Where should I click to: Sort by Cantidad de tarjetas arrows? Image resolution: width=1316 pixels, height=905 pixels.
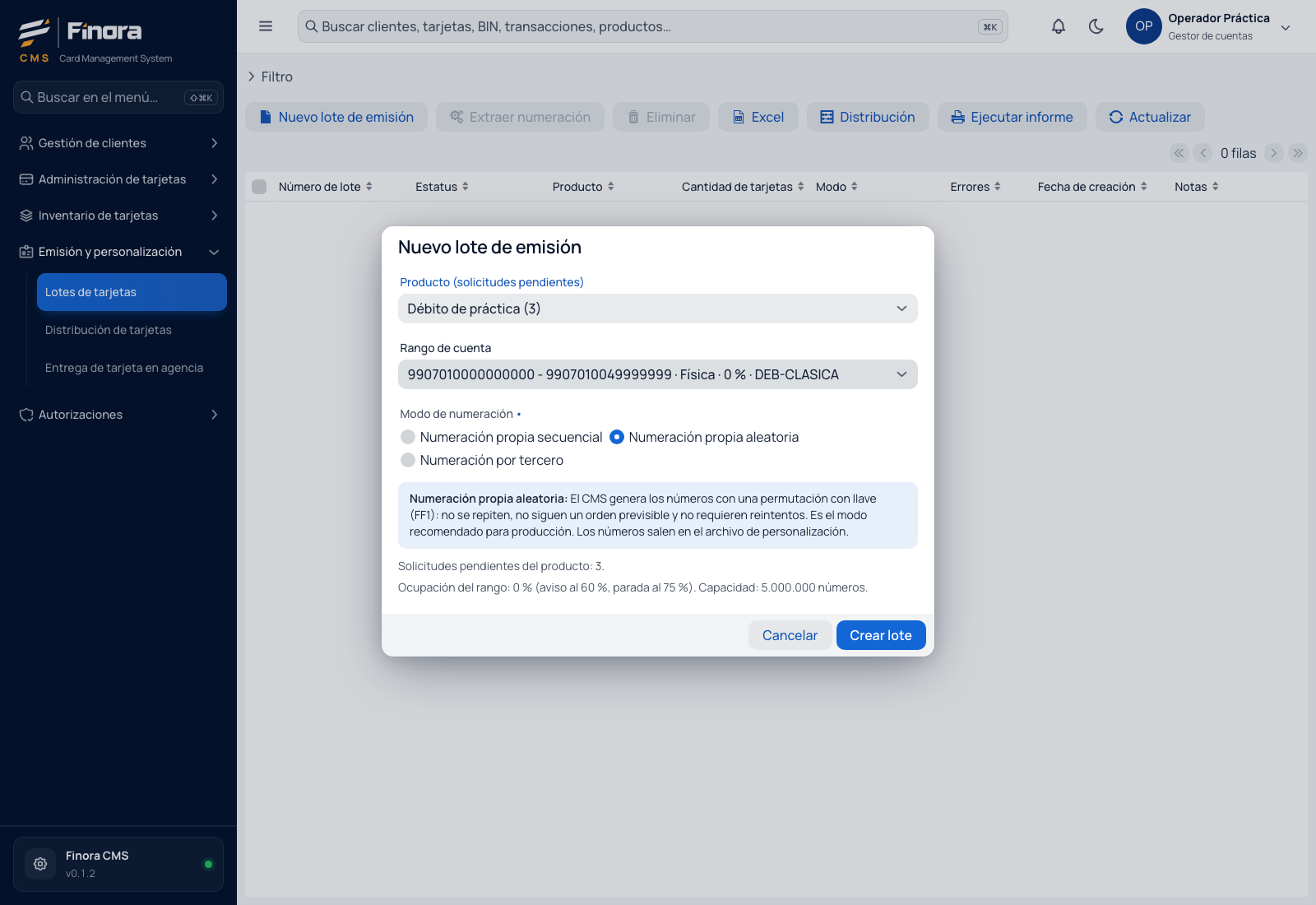(801, 187)
